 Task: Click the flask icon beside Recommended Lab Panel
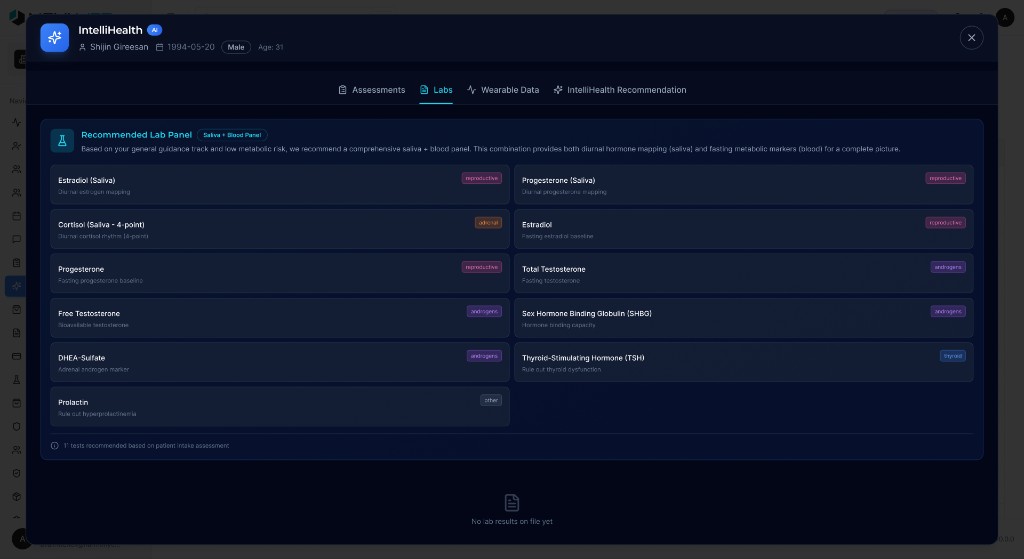click(x=62, y=141)
